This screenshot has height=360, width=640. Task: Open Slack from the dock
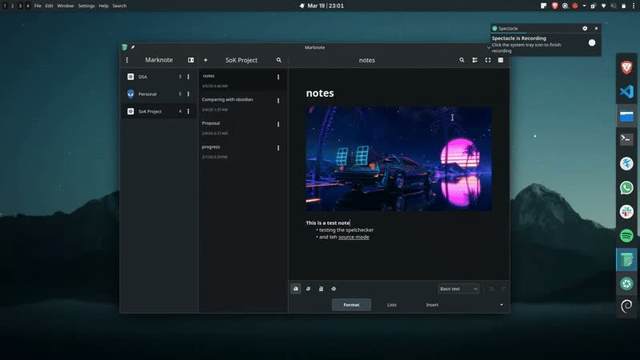627,212
